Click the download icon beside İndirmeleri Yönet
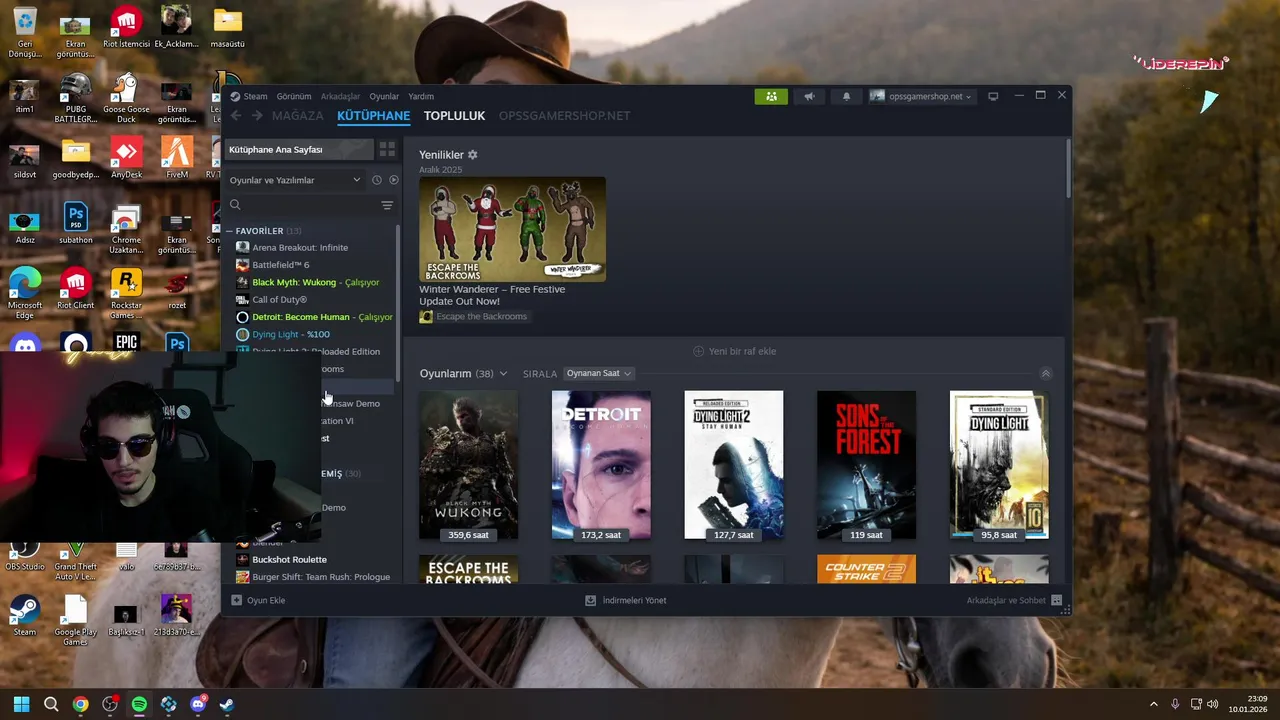Viewport: 1280px width, 720px height. (591, 600)
